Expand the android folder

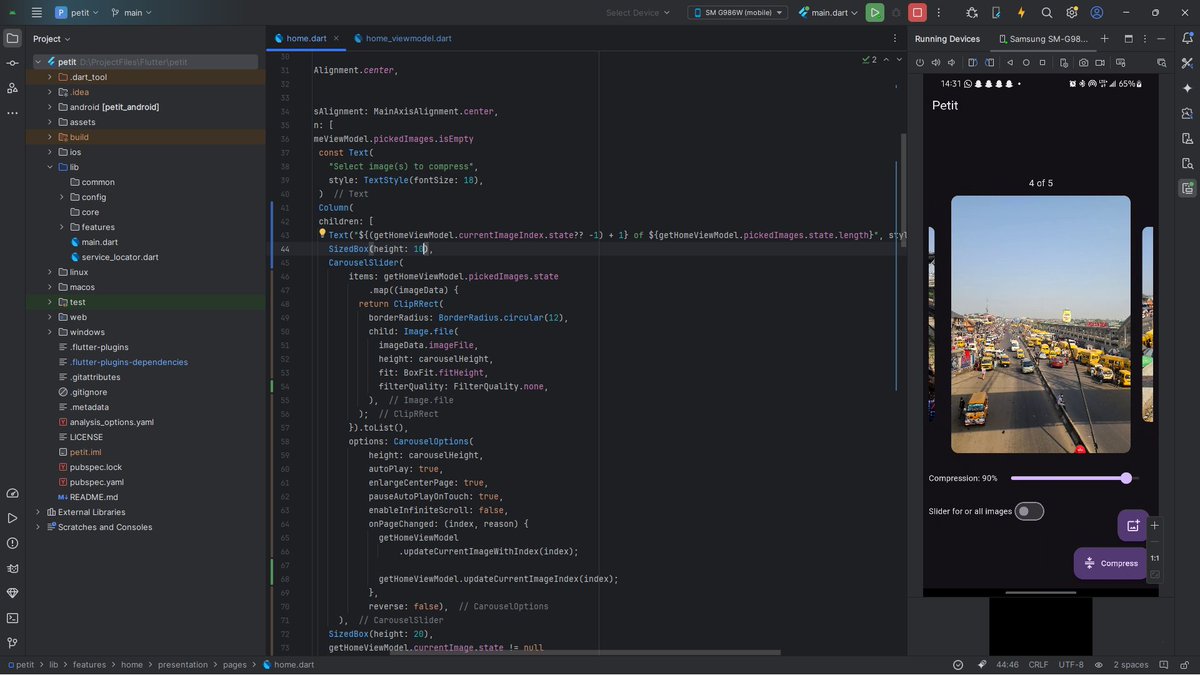50,107
